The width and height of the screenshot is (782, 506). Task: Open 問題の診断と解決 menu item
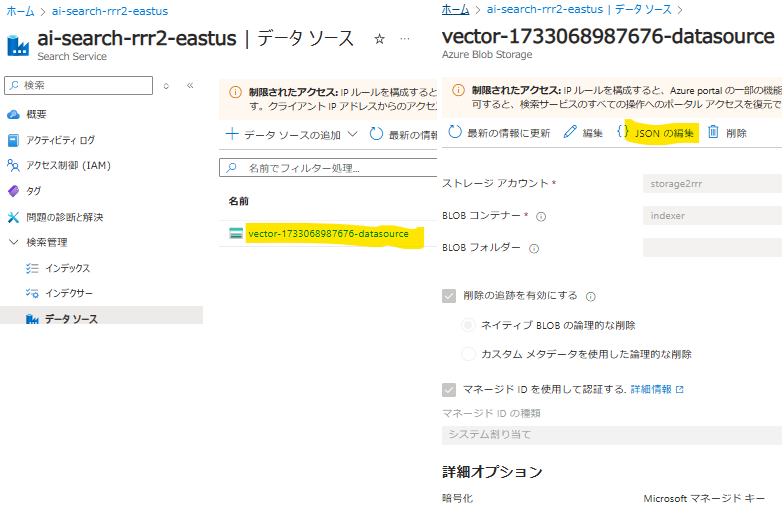pos(65,217)
